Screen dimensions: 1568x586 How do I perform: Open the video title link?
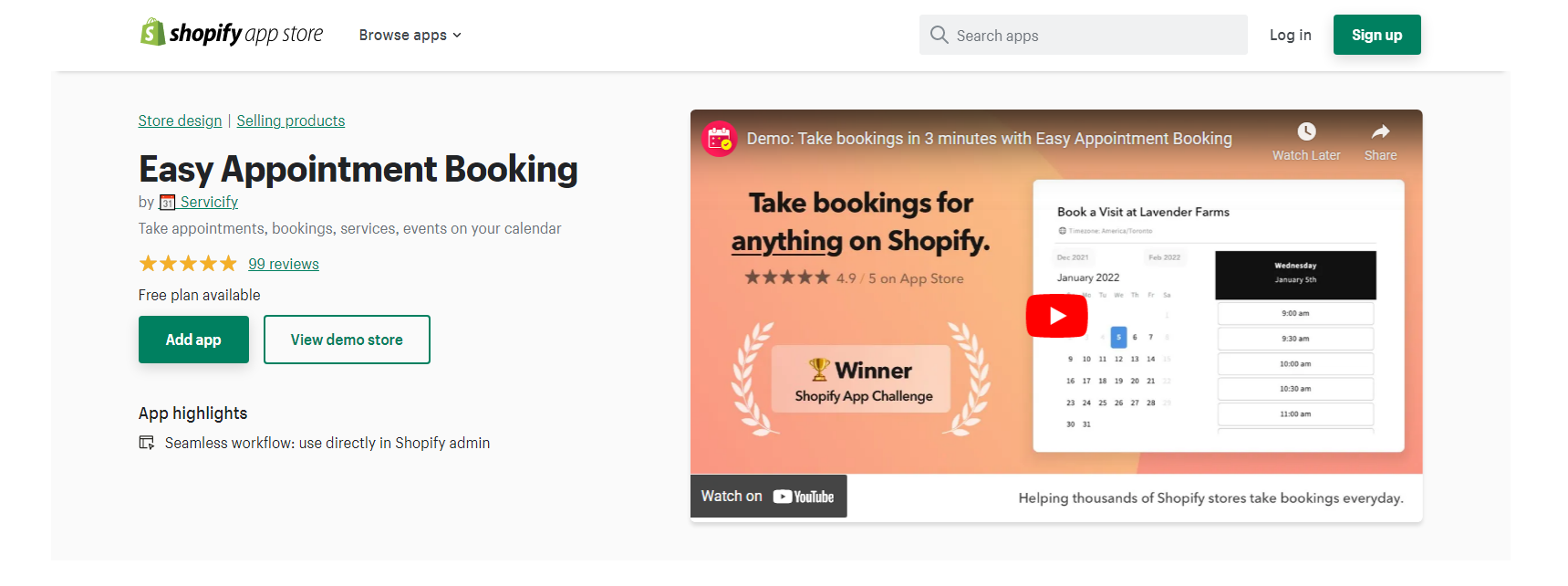tap(989, 139)
